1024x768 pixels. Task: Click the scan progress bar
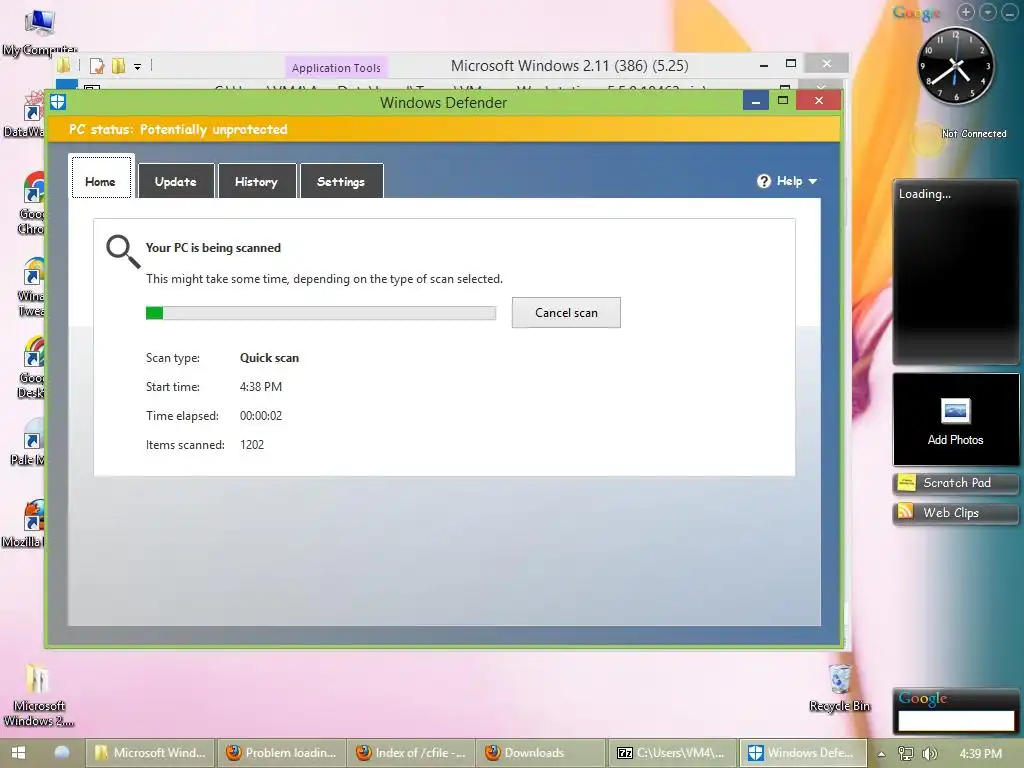coord(321,313)
